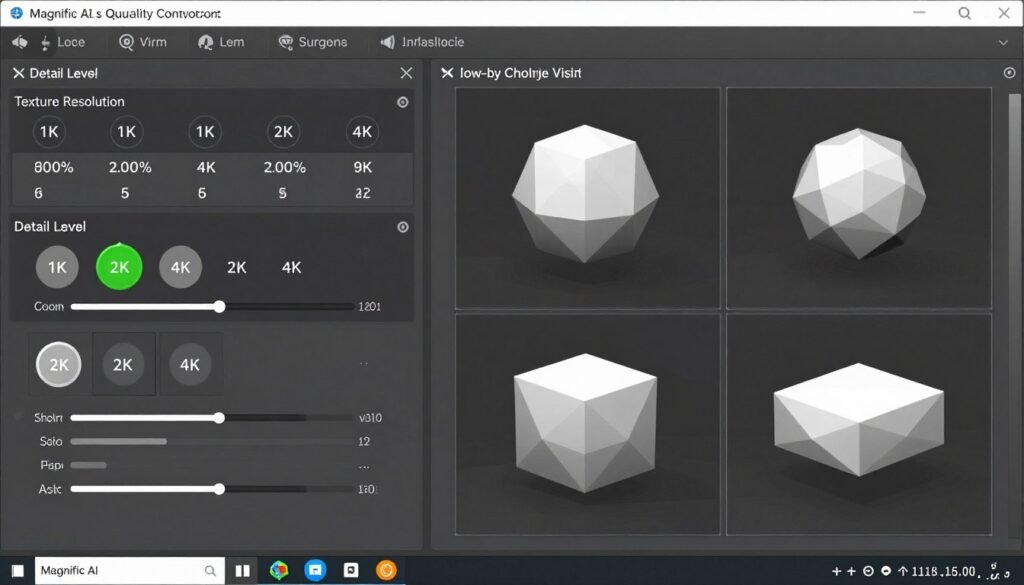Click the 9K value

[362, 168]
